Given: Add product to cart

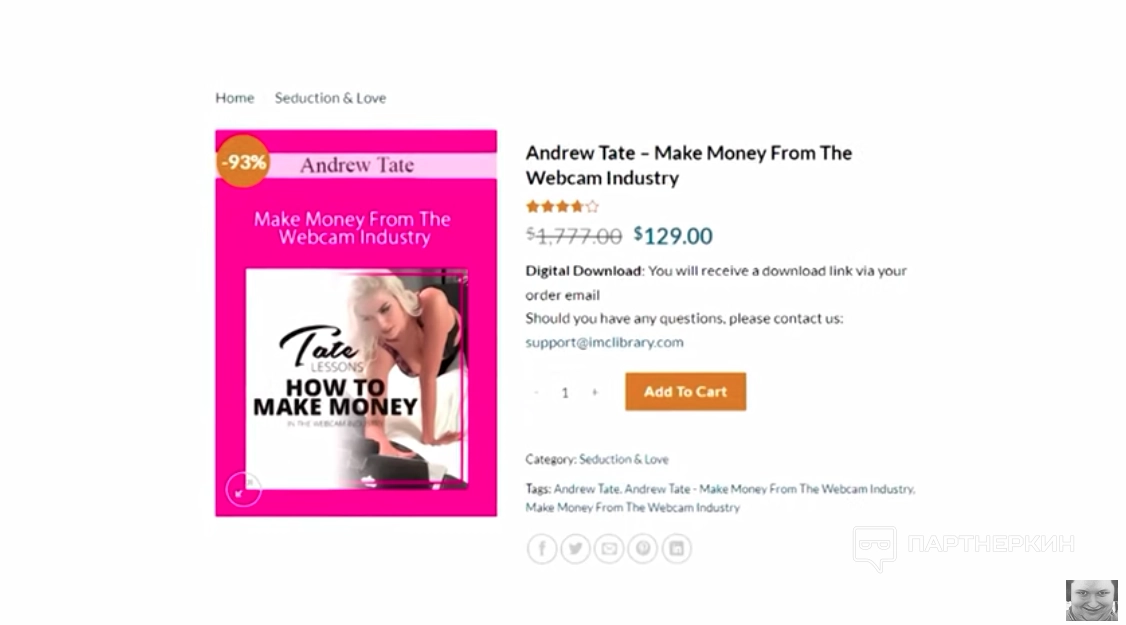Looking at the screenshot, I should tap(686, 392).
